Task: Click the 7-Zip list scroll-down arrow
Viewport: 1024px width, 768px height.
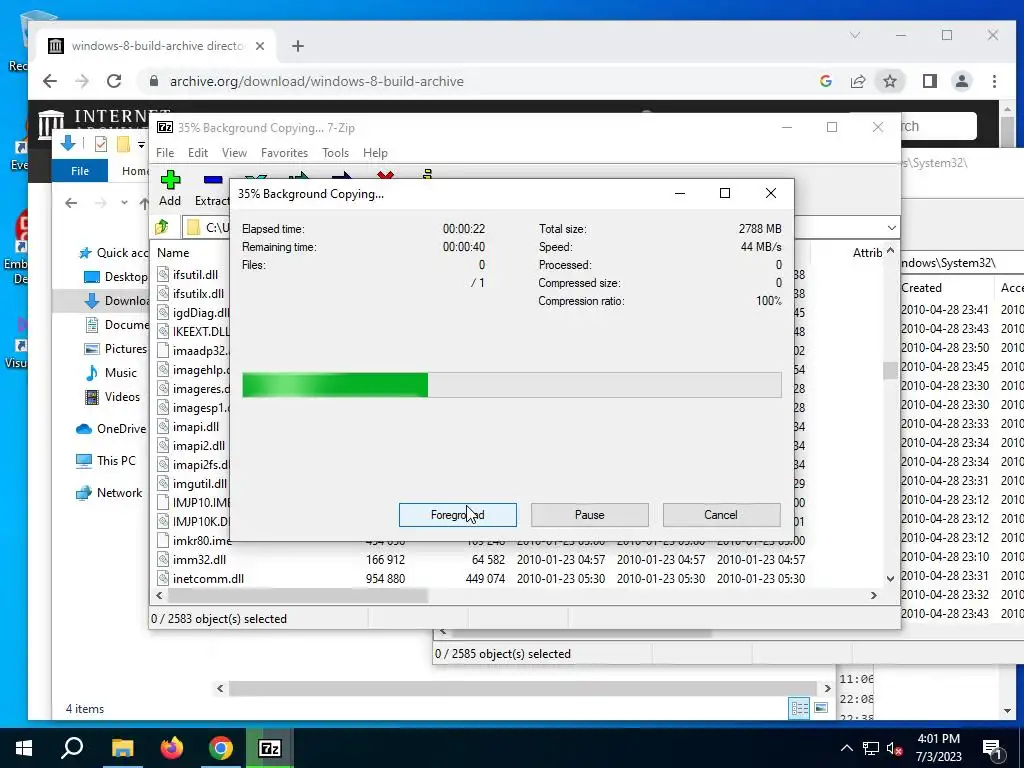Action: 891,579
